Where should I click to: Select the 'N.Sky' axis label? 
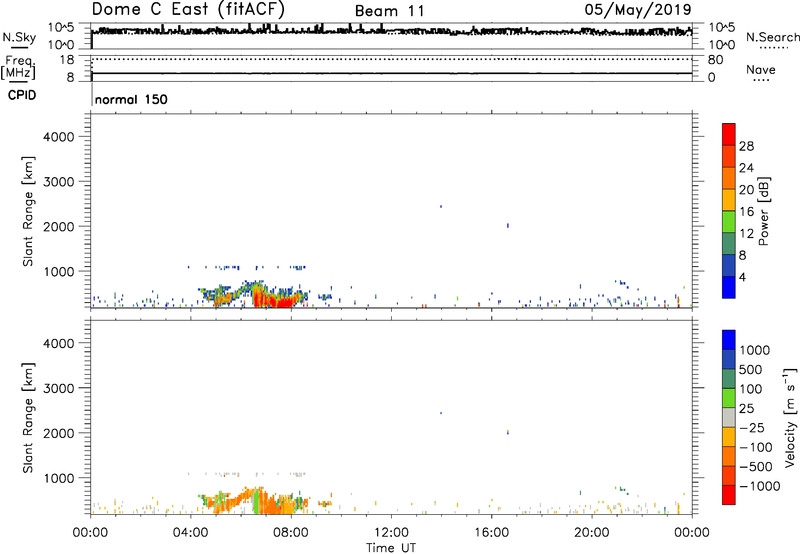[x=19, y=37]
